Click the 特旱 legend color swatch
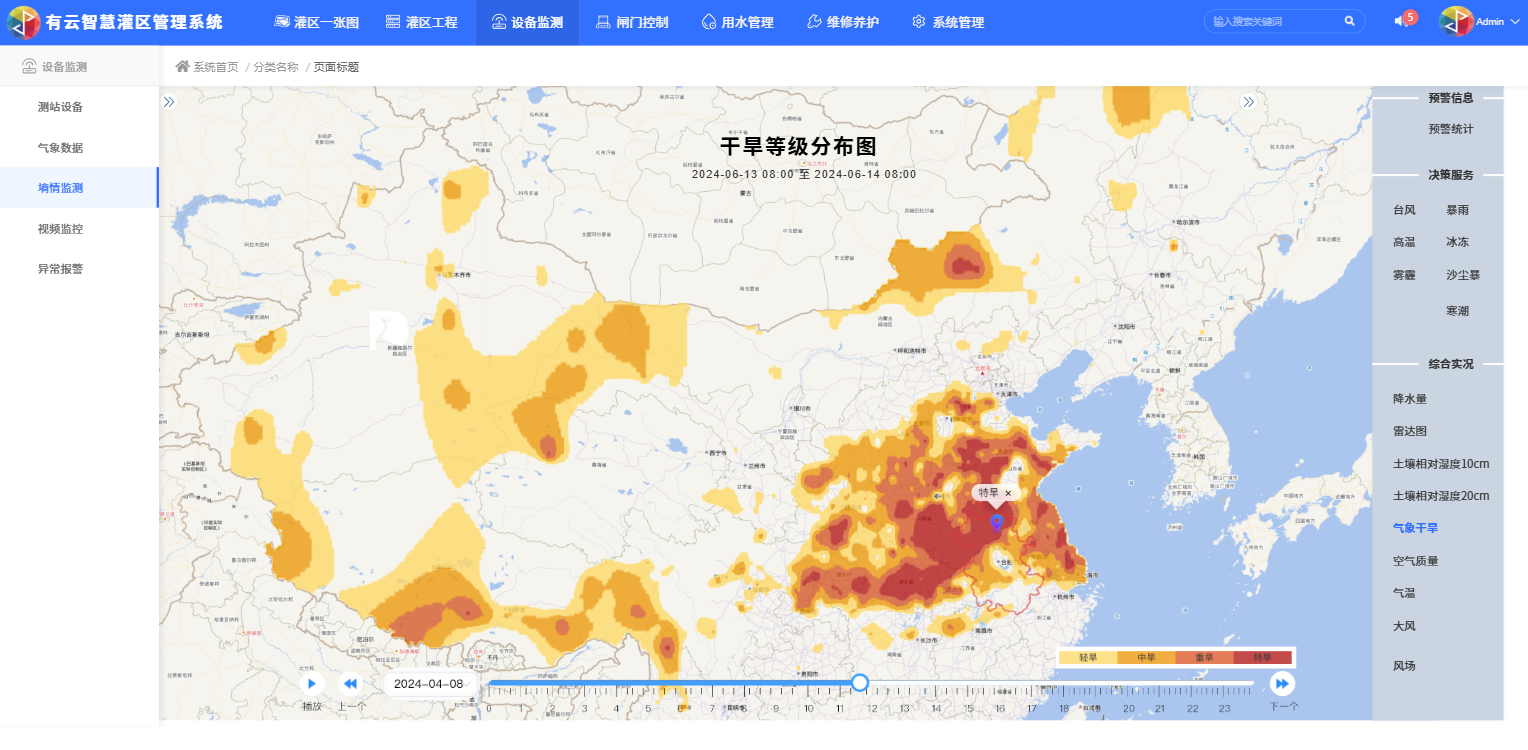The width and height of the screenshot is (1528, 750). coord(1264,657)
